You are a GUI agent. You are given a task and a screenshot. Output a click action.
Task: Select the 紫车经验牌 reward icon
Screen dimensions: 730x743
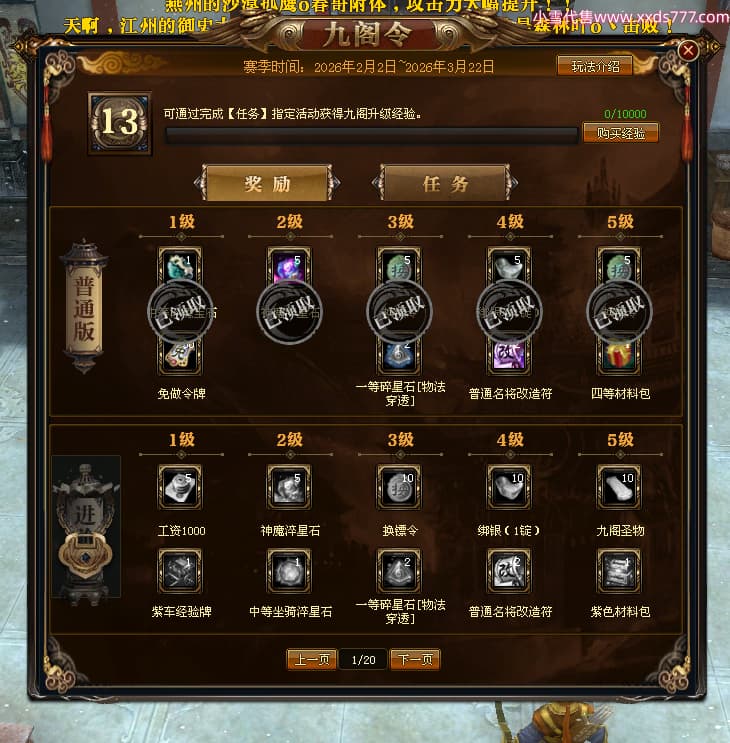[180, 571]
